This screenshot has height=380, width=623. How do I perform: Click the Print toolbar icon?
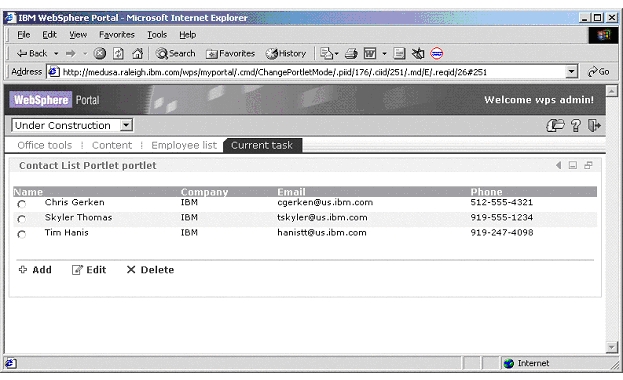[351, 53]
